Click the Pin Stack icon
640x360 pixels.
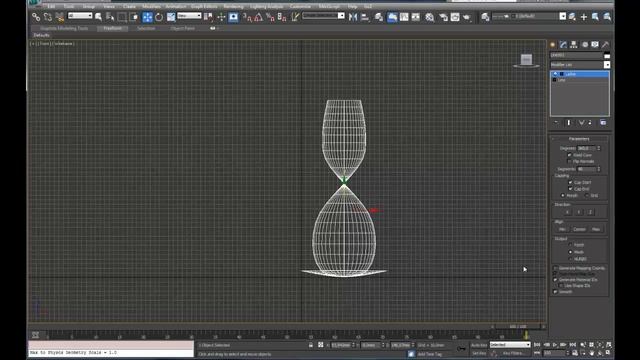556,122
